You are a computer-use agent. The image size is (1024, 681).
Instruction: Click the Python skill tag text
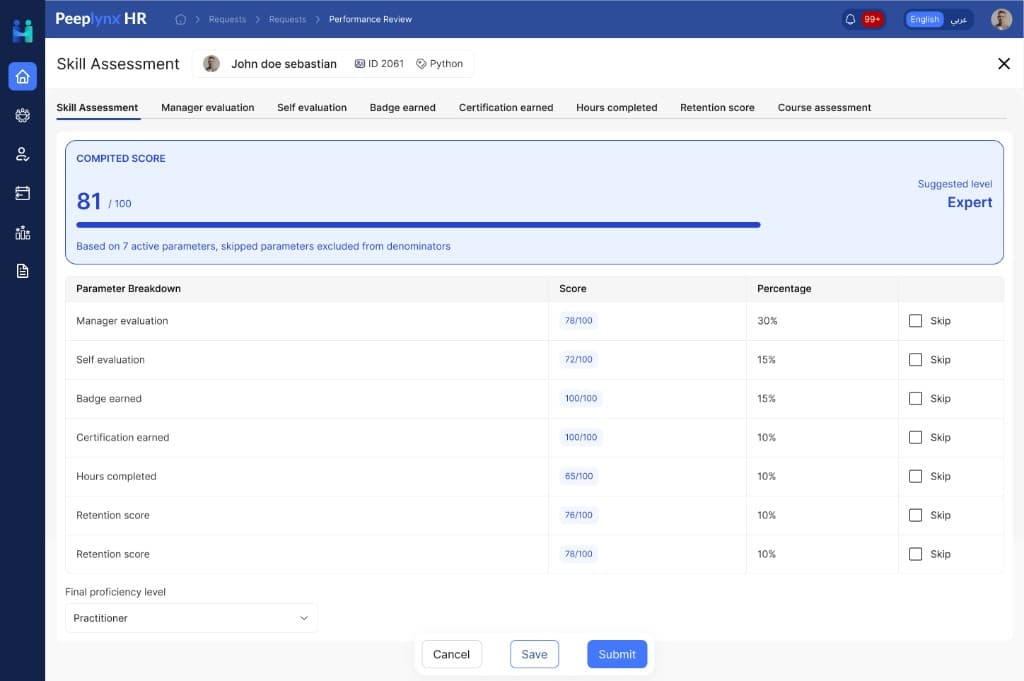pos(446,63)
